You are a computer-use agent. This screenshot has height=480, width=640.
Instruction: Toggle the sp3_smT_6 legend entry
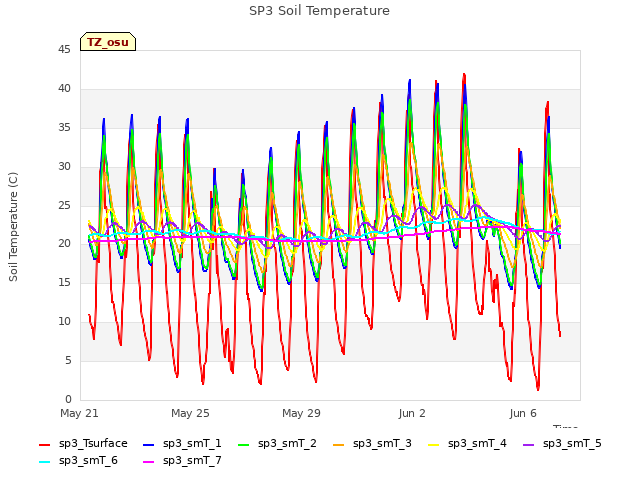coord(78,461)
